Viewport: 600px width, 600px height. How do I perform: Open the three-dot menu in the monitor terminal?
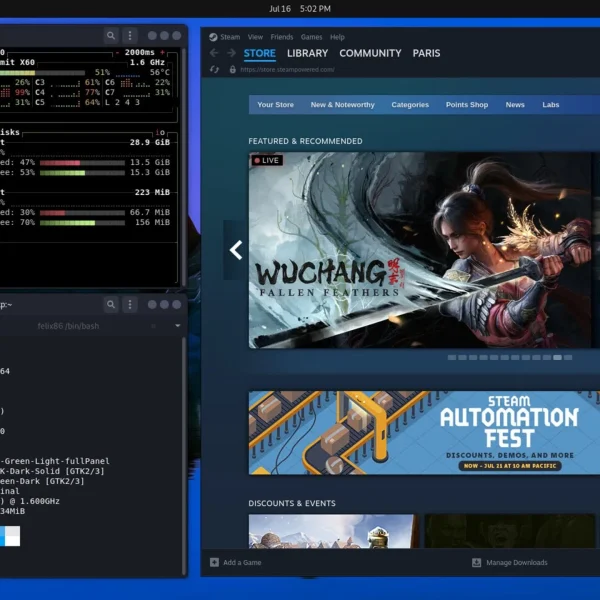click(130, 36)
